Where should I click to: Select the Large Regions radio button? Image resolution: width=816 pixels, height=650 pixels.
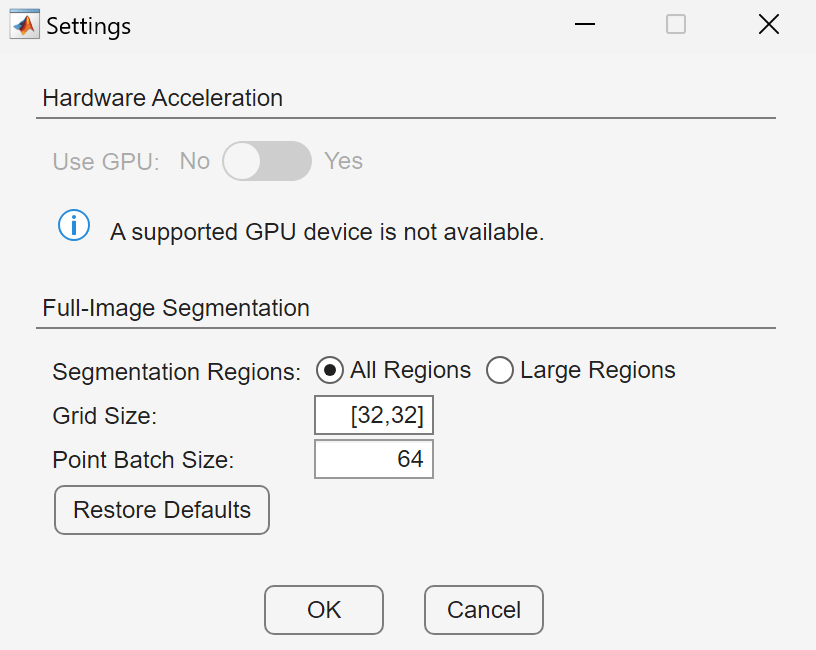(500, 371)
